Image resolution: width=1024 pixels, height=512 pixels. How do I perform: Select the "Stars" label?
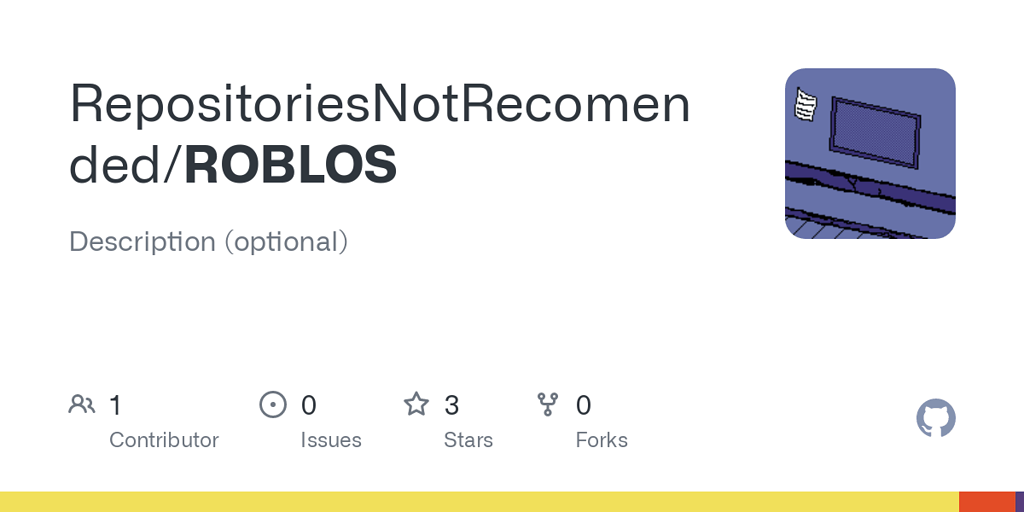click(x=468, y=440)
